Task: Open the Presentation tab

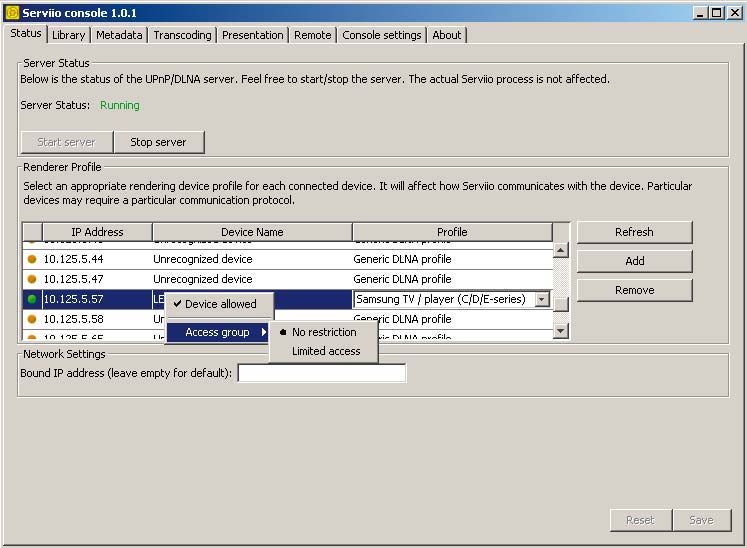Action: click(252, 35)
